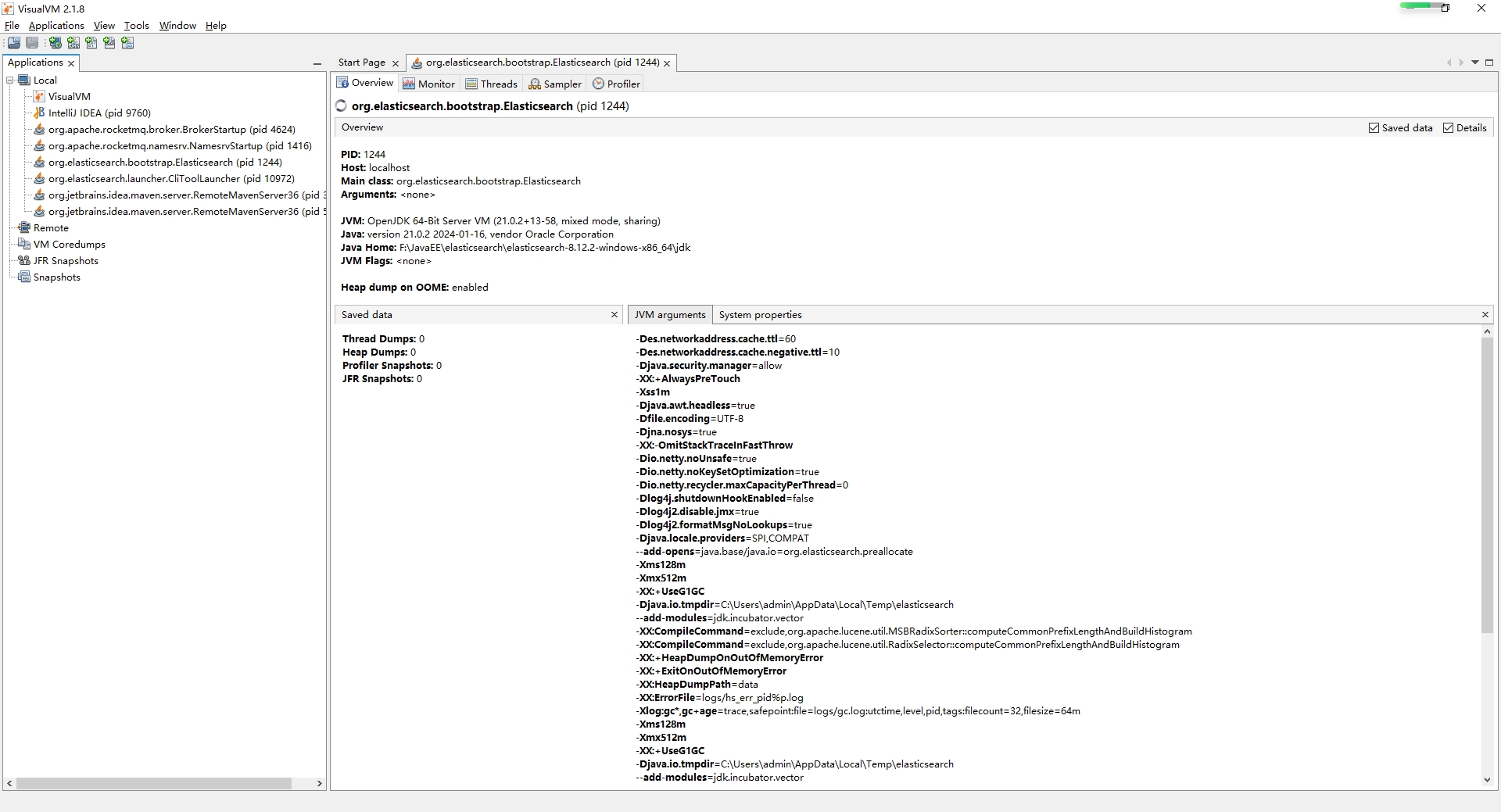Close the Saved data section
Viewport: 1501px width, 812px height.
pos(614,314)
